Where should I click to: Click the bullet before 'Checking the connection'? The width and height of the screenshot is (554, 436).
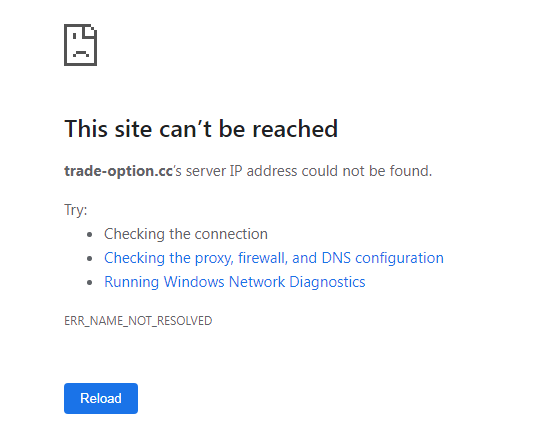[90, 235]
